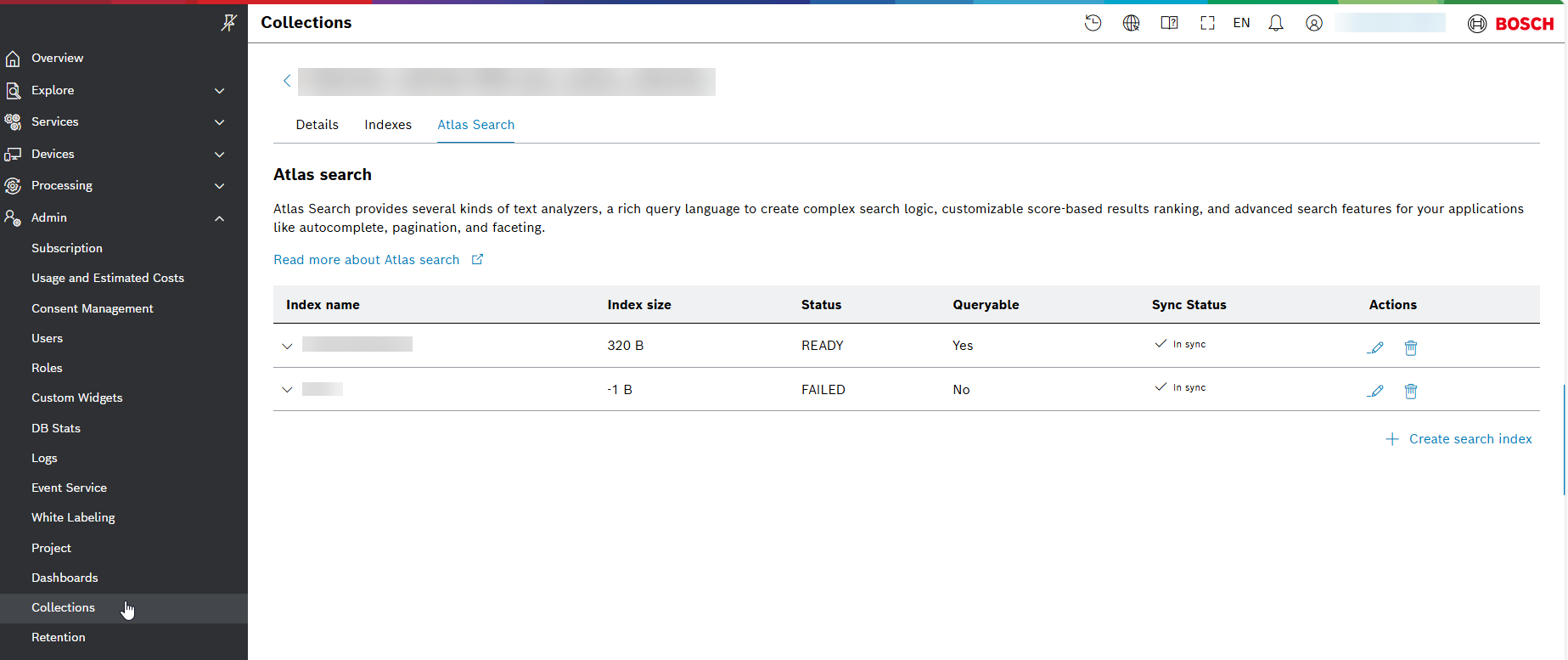The image size is (1568, 660).
Task: Open user profile icon
Action: 1313,23
